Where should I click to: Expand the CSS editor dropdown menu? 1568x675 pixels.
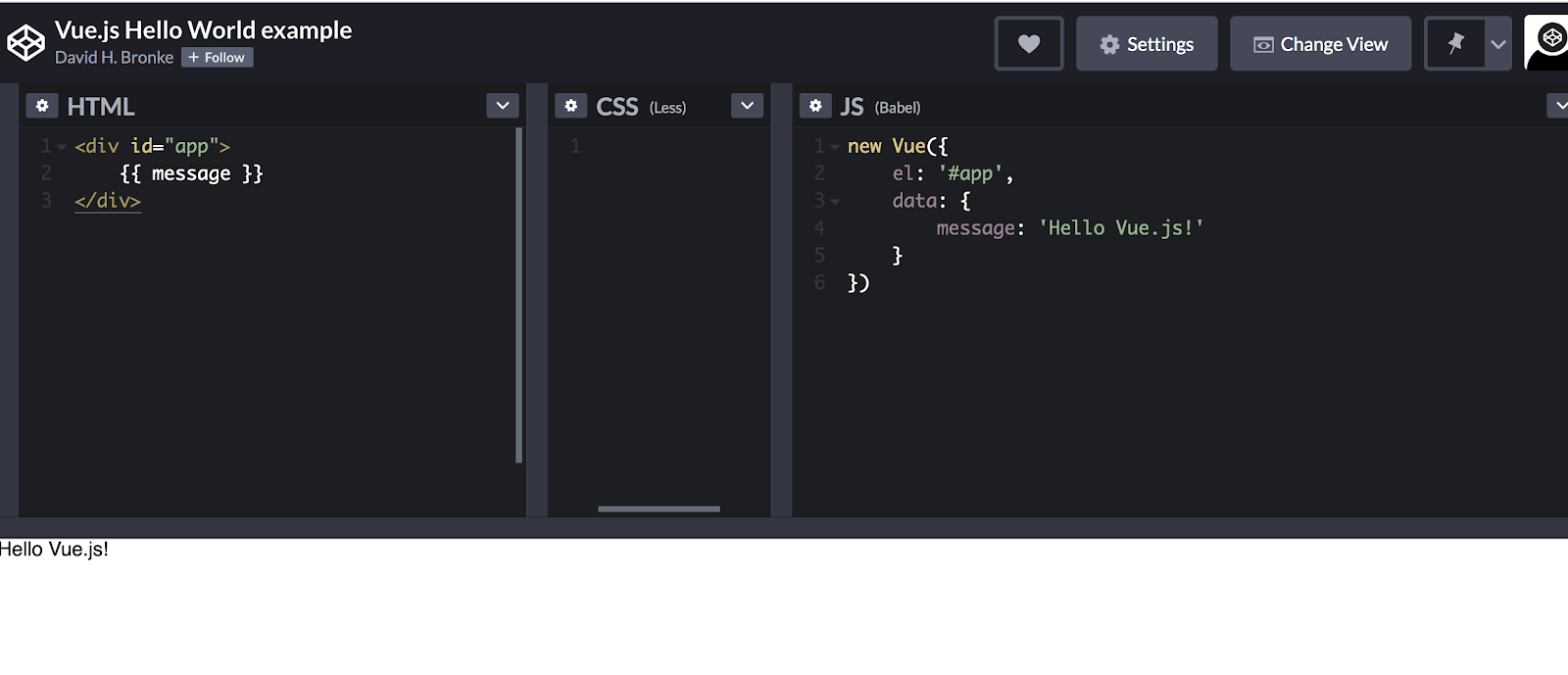click(x=747, y=106)
